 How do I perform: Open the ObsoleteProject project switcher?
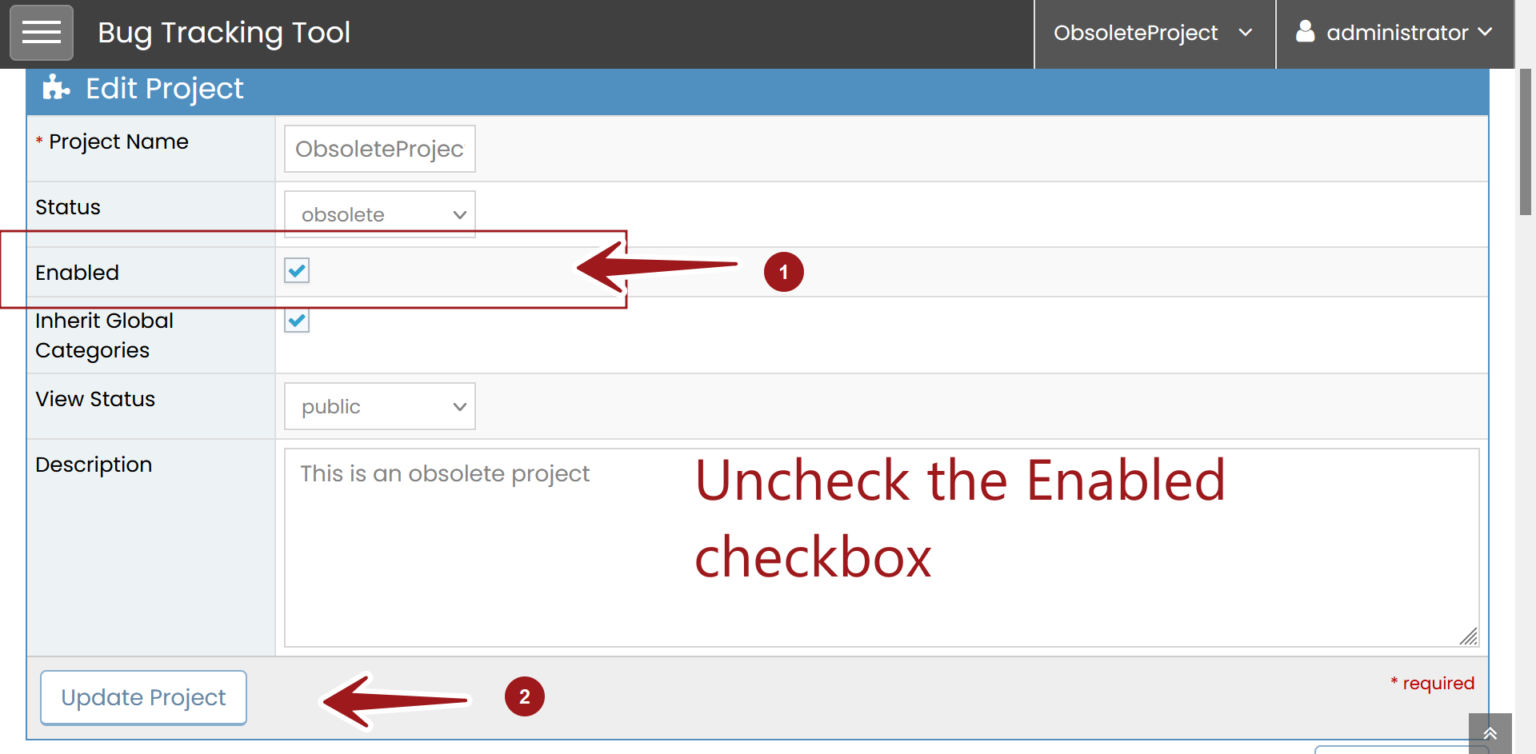[1154, 32]
